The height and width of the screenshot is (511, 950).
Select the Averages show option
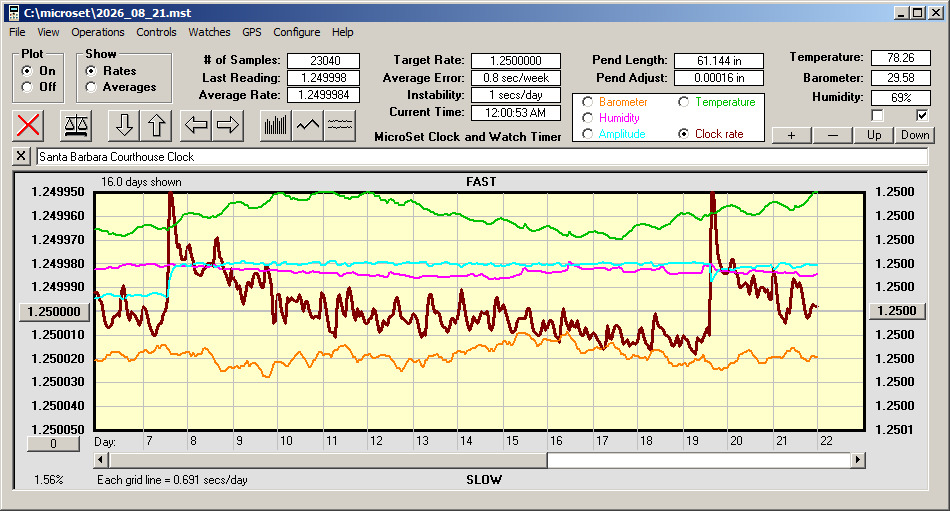[x=91, y=87]
